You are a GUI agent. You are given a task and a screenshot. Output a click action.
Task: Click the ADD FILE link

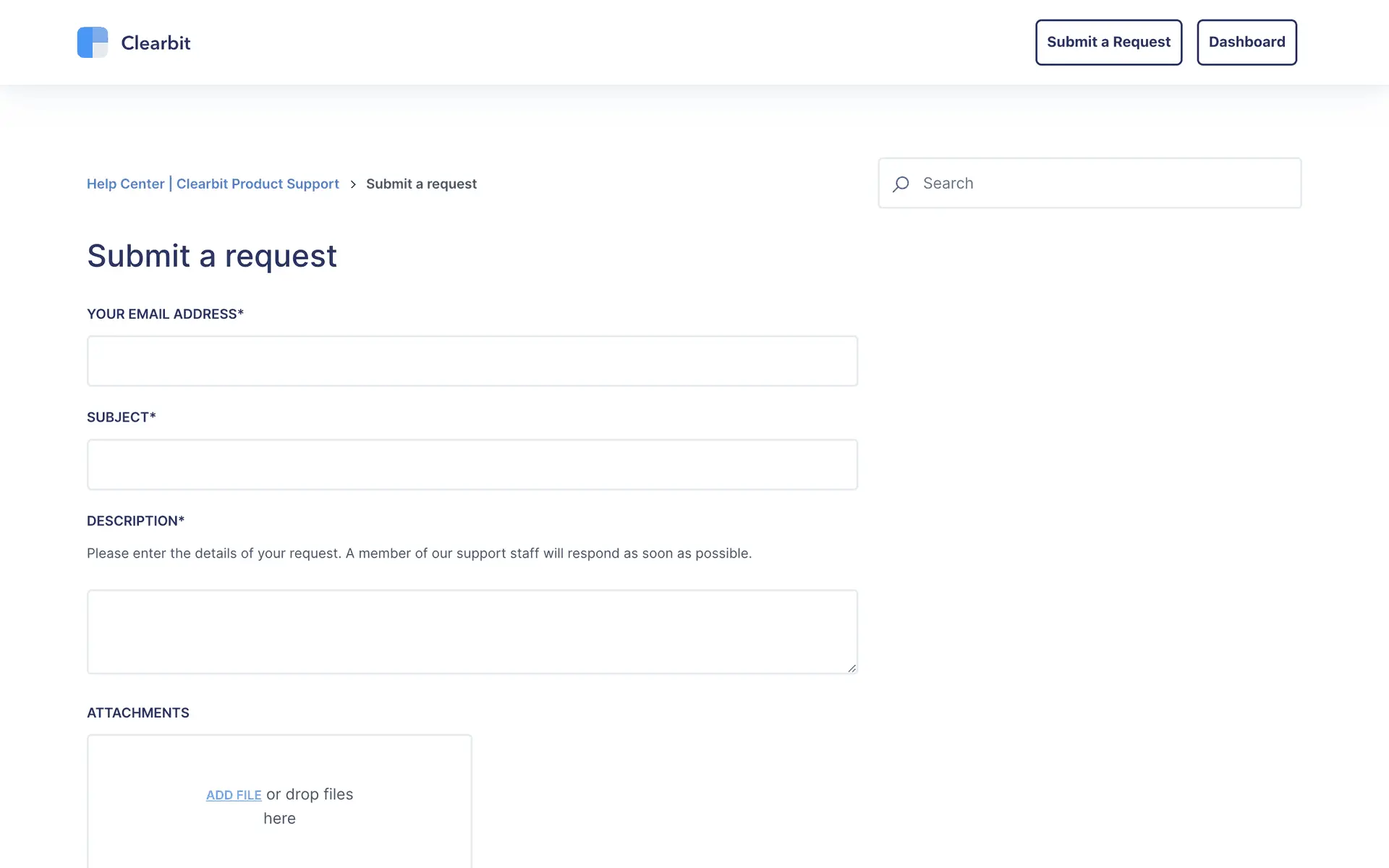pyautogui.click(x=234, y=795)
